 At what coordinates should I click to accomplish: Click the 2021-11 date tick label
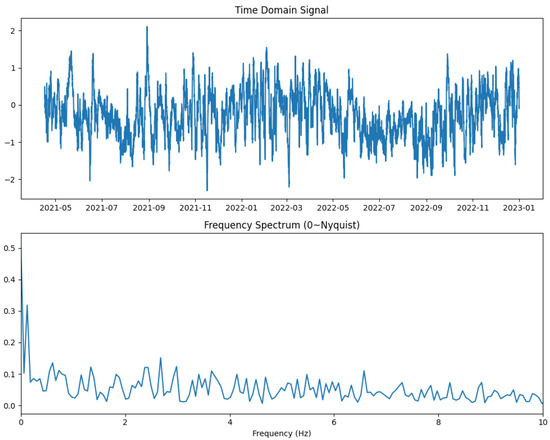coord(195,208)
